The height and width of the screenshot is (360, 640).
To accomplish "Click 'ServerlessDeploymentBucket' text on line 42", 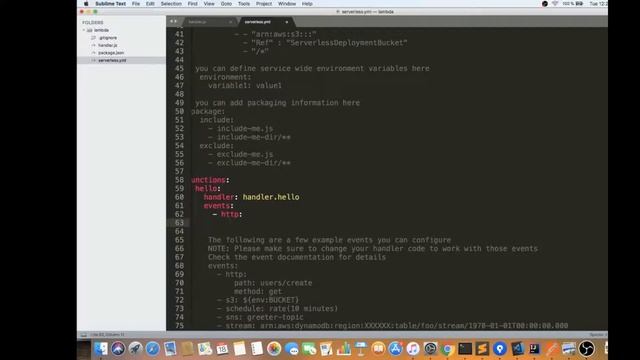I will tap(347, 43).
